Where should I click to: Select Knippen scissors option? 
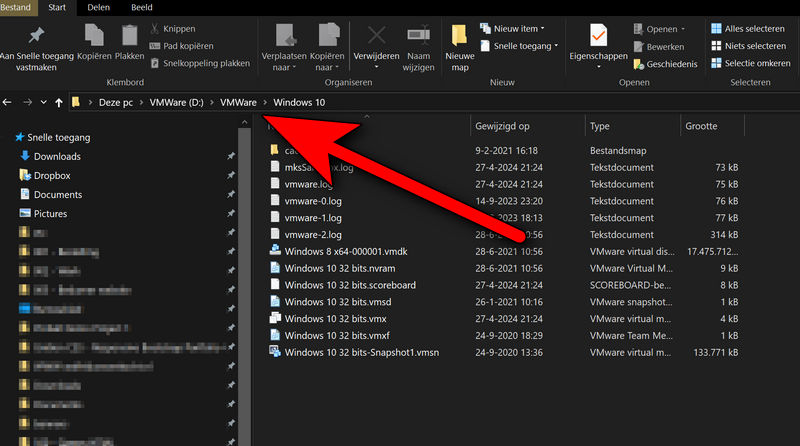[x=173, y=29]
